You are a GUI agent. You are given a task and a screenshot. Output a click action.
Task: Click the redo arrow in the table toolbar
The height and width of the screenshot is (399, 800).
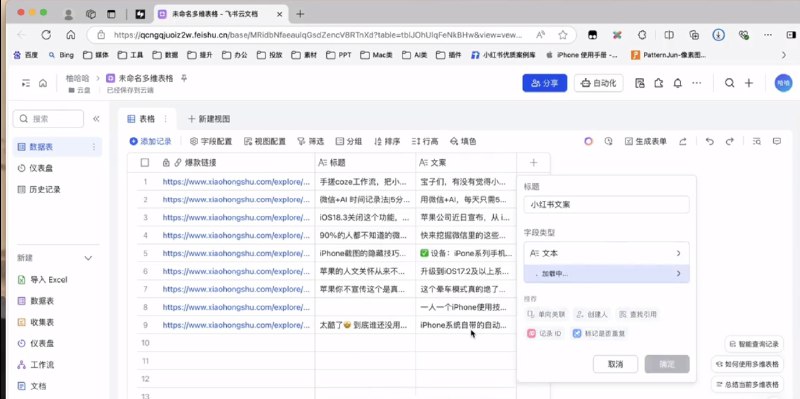pos(730,141)
